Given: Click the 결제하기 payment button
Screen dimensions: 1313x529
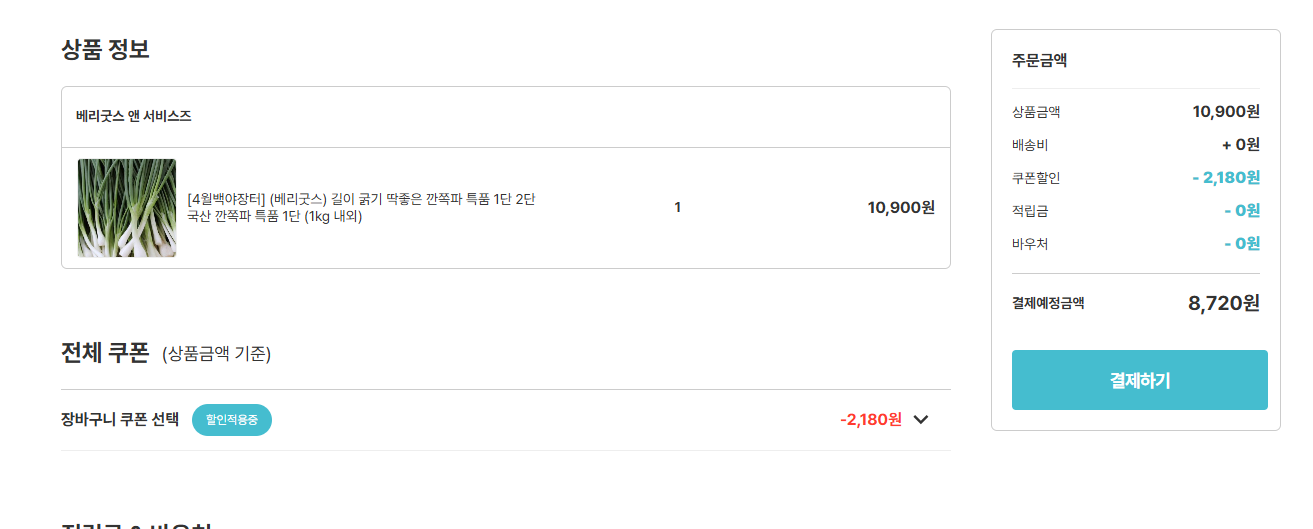Looking at the screenshot, I should tap(1139, 380).
